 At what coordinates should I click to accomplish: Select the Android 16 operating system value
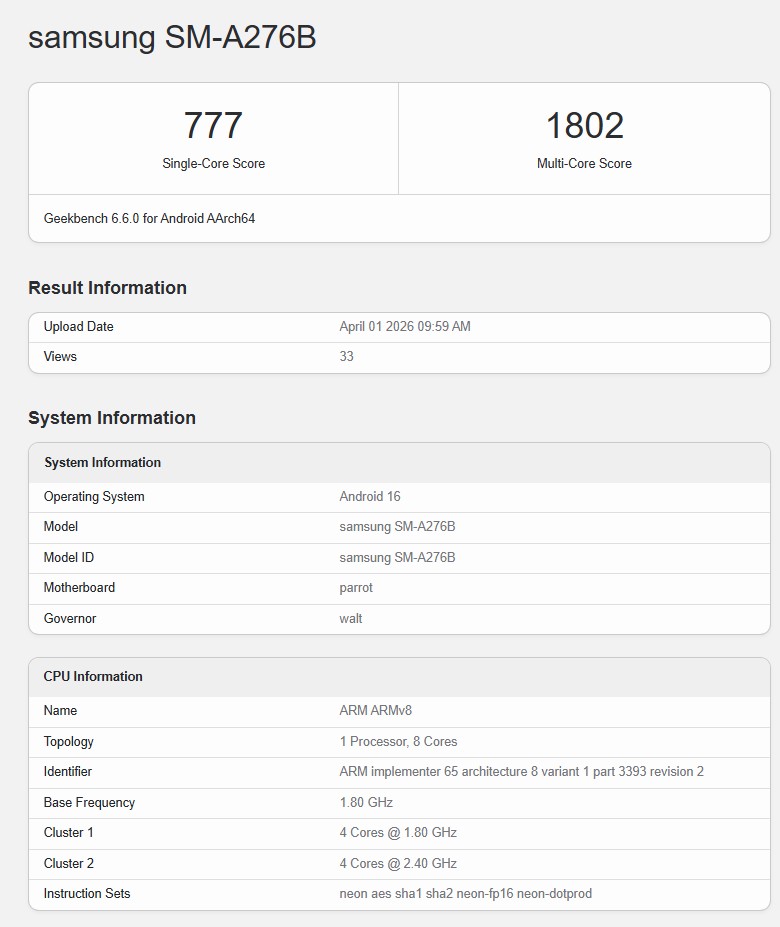click(370, 497)
